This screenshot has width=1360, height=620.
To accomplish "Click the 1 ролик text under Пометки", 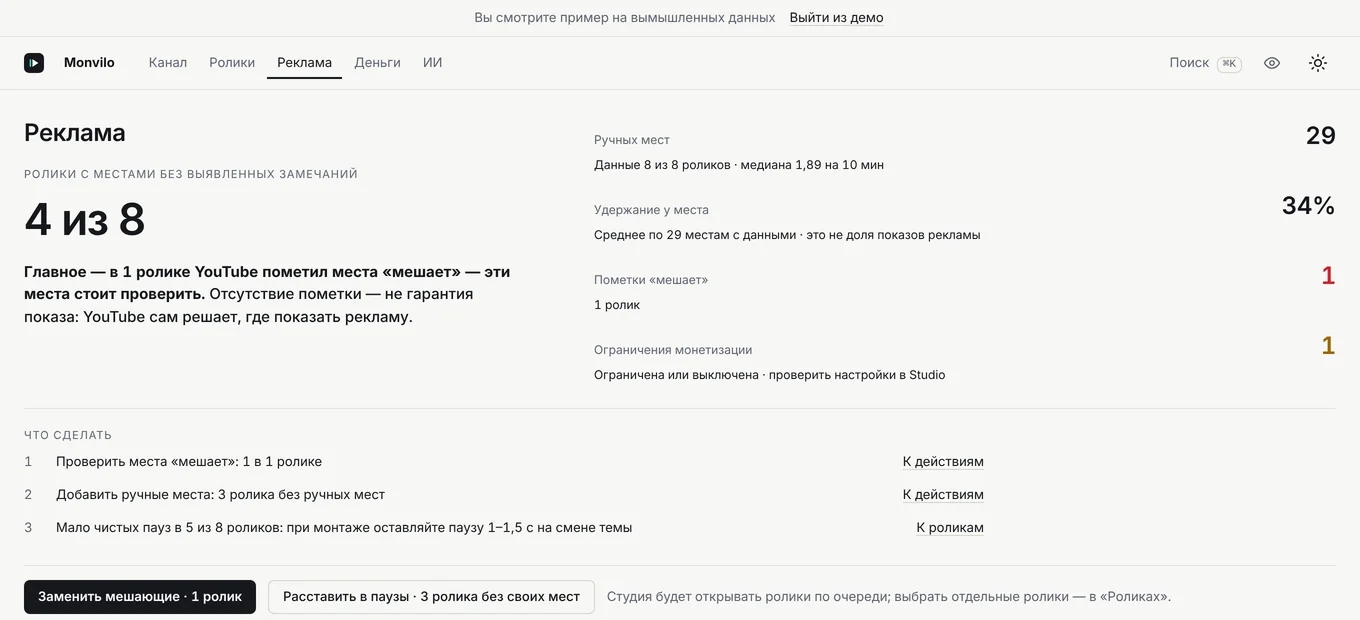I will point(617,305).
